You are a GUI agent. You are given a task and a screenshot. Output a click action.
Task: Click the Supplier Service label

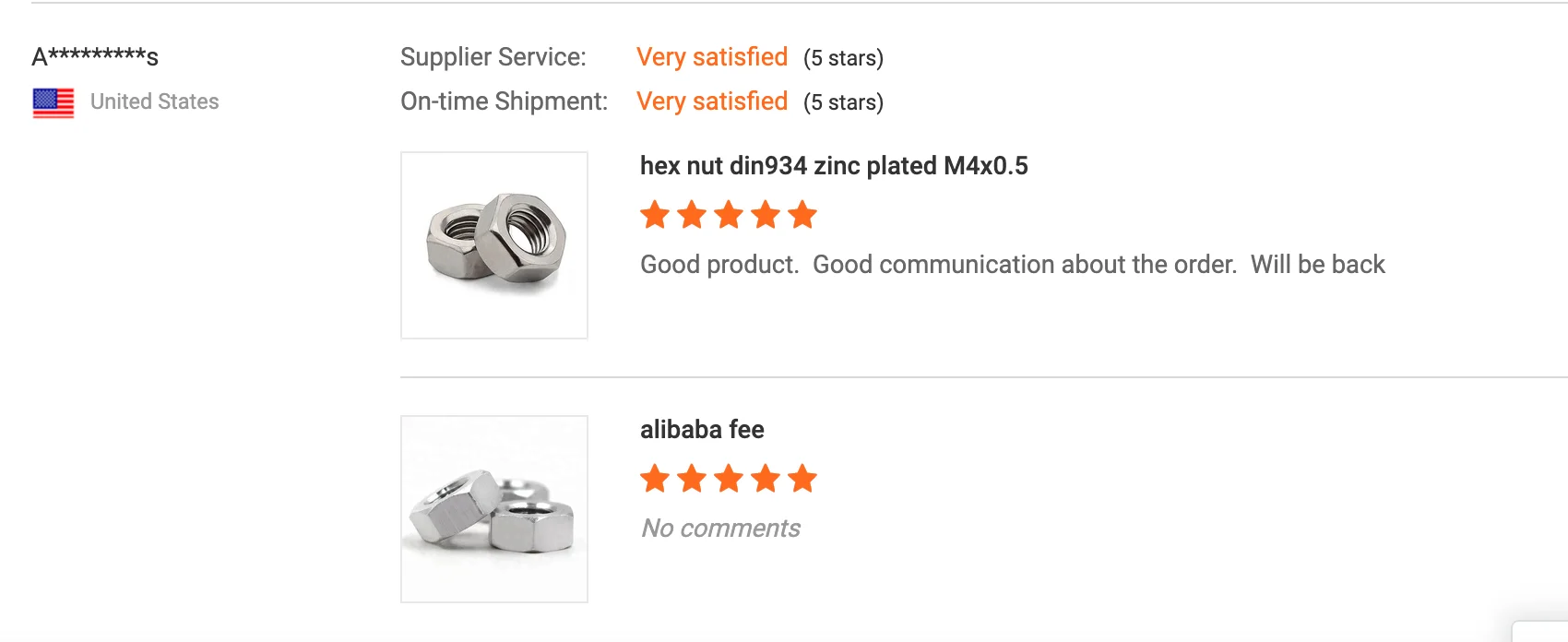point(493,57)
